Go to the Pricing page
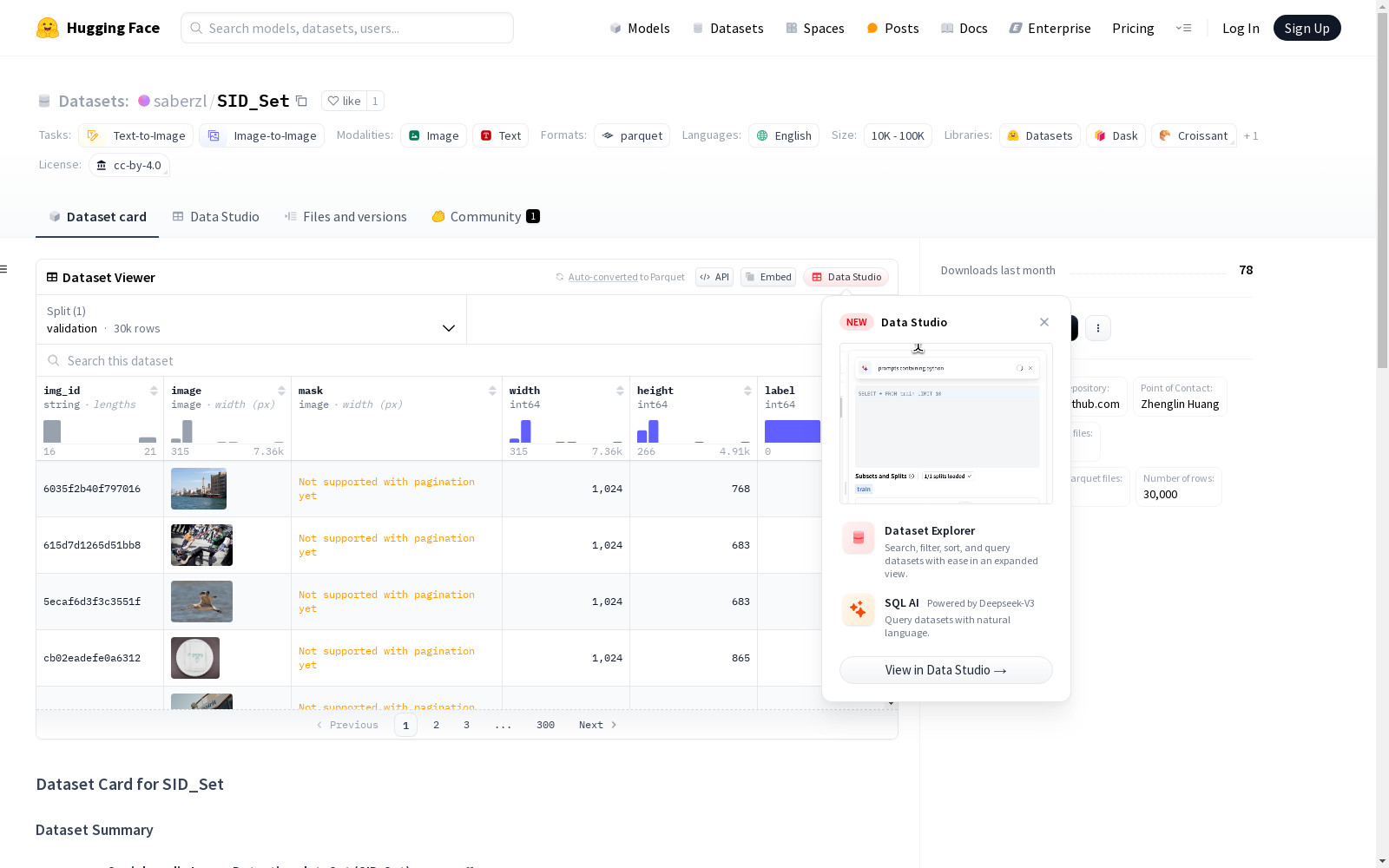Screen dimensions: 1389x868 [1133, 28]
